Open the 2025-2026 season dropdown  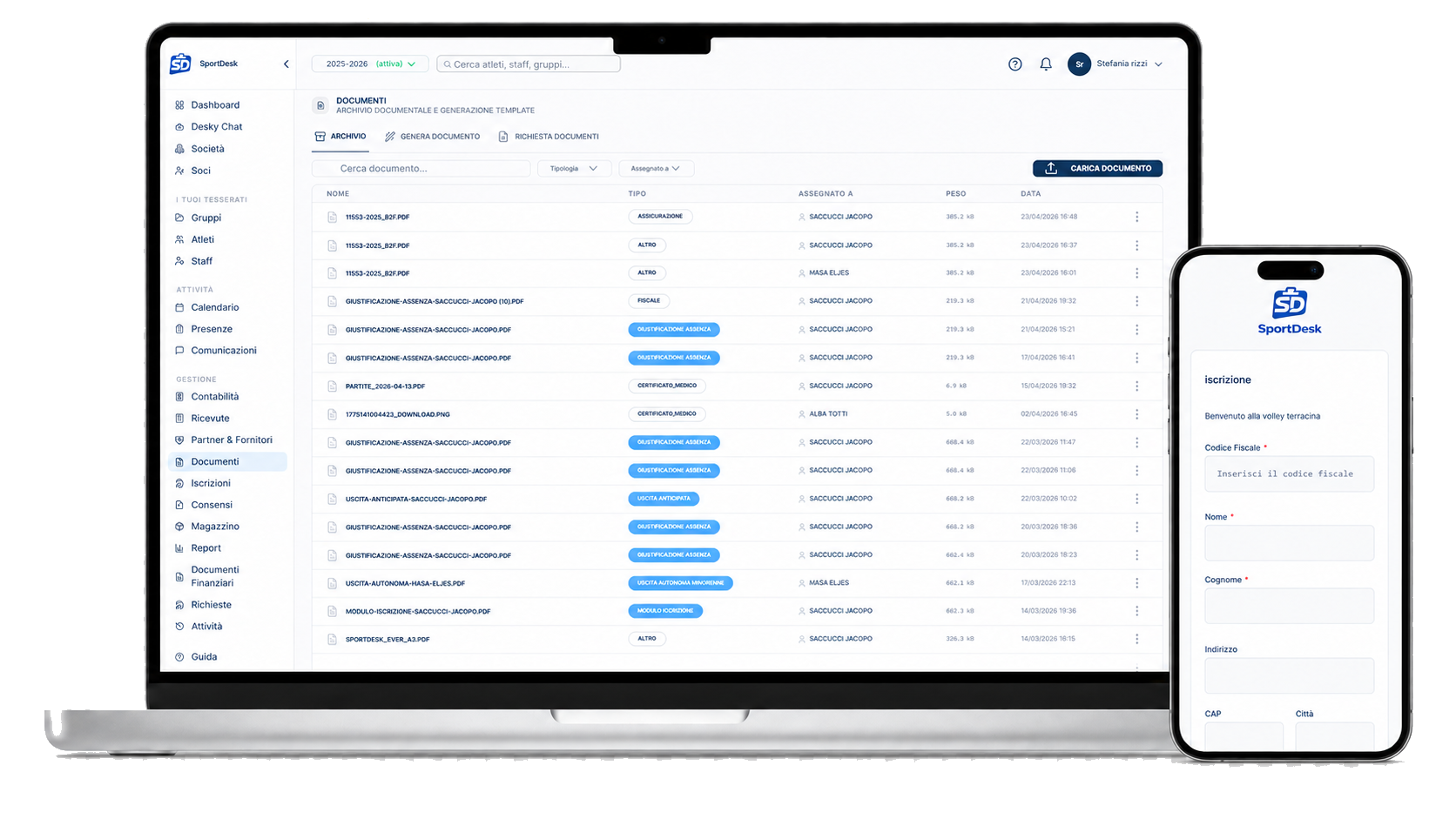click(x=370, y=64)
